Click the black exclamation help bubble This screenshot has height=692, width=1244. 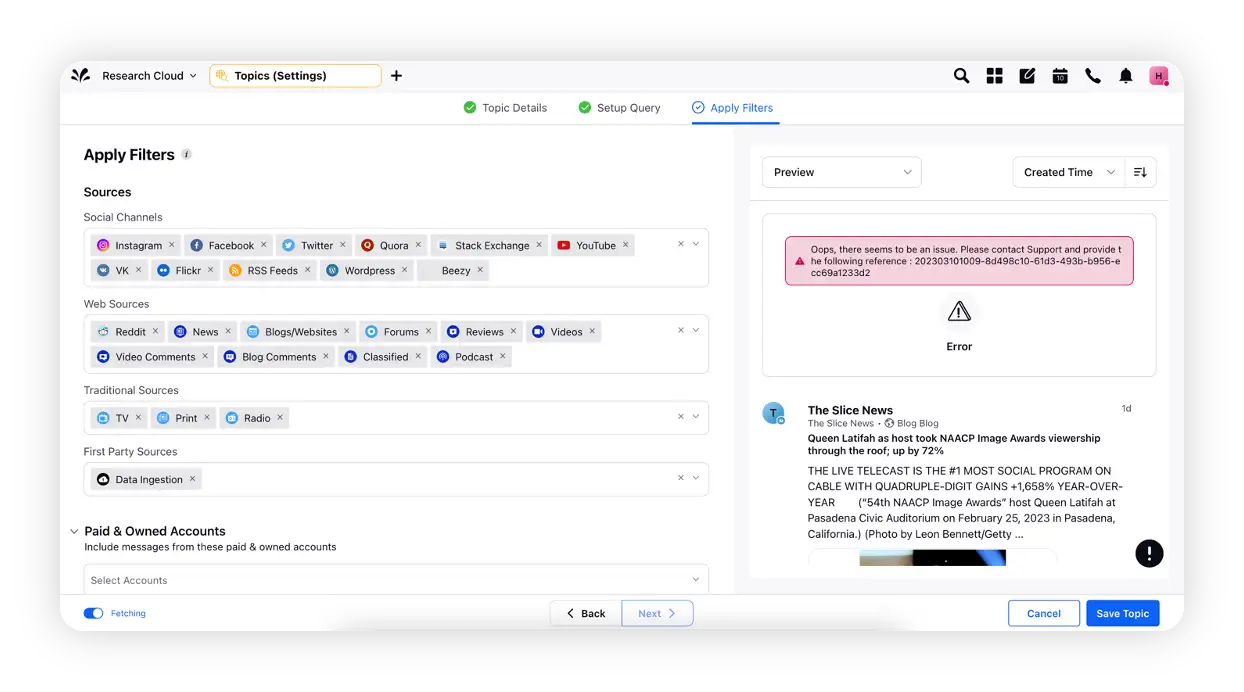tap(1149, 553)
